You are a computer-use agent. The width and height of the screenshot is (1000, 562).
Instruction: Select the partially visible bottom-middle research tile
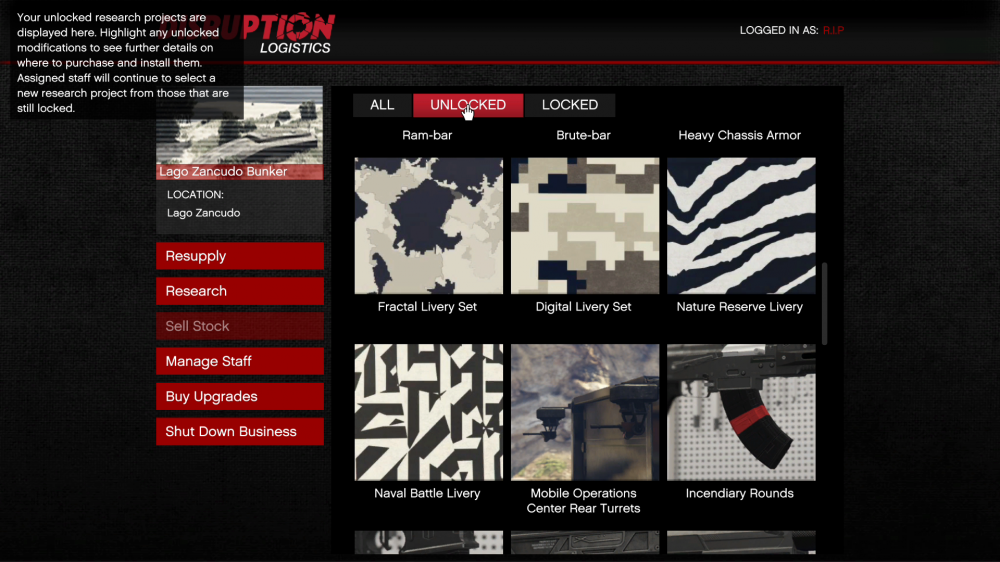[585, 542]
